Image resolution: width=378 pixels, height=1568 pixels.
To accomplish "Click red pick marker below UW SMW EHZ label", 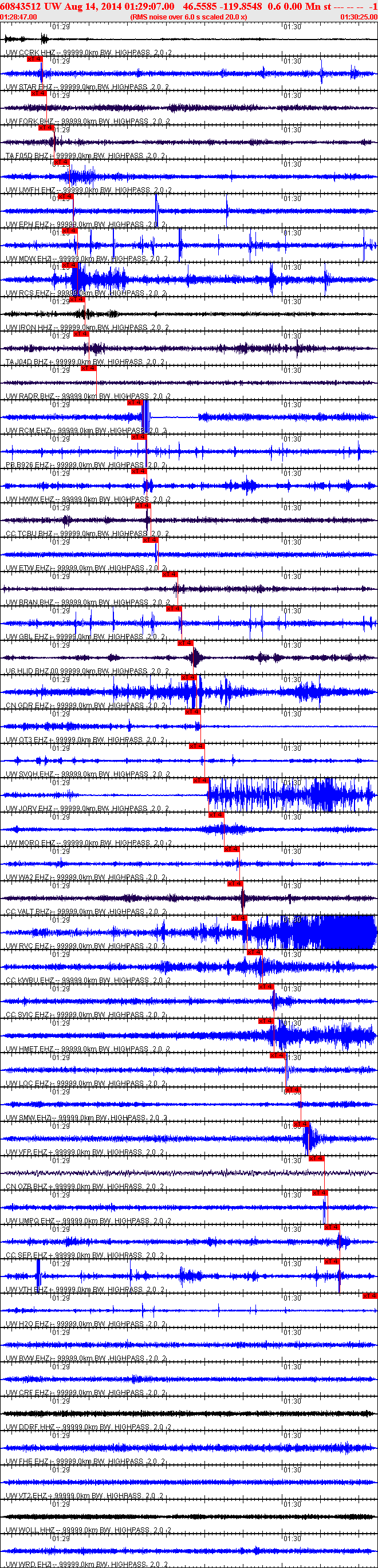I will click(x=301, y=1124).
